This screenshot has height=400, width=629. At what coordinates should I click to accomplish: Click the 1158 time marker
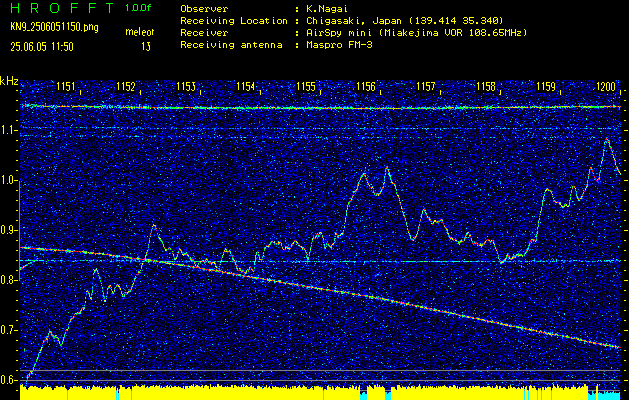tap(486, 86)
